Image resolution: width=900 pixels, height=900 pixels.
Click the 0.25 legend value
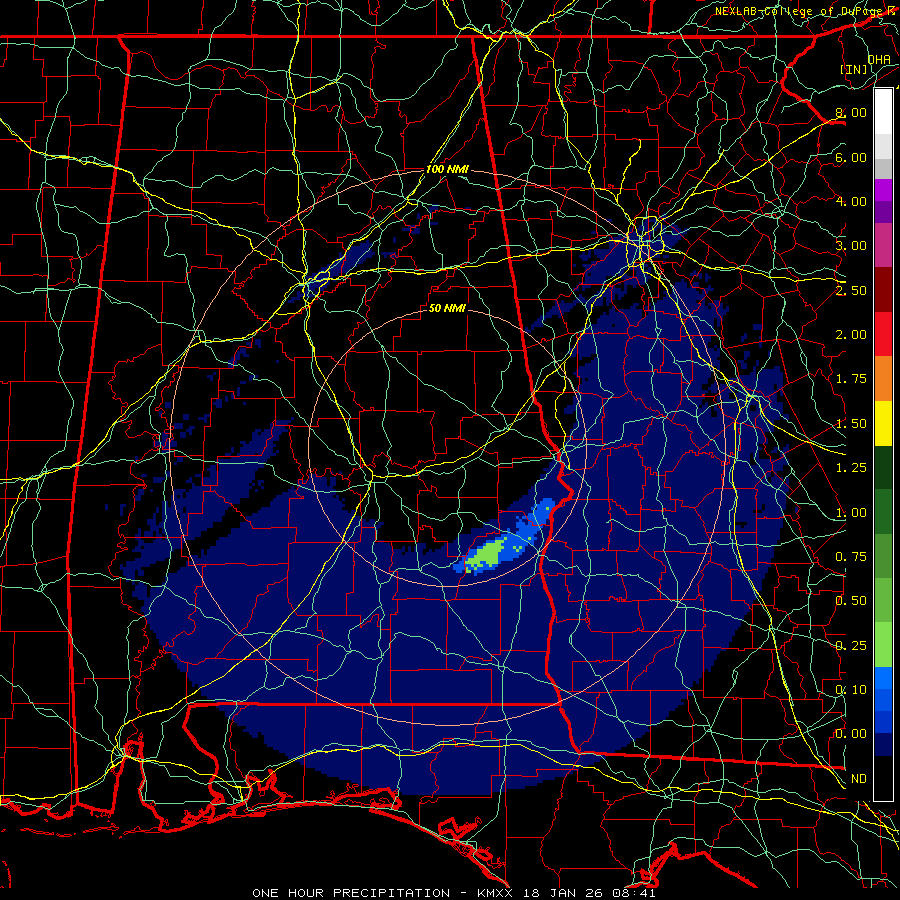tap(851, 646)
